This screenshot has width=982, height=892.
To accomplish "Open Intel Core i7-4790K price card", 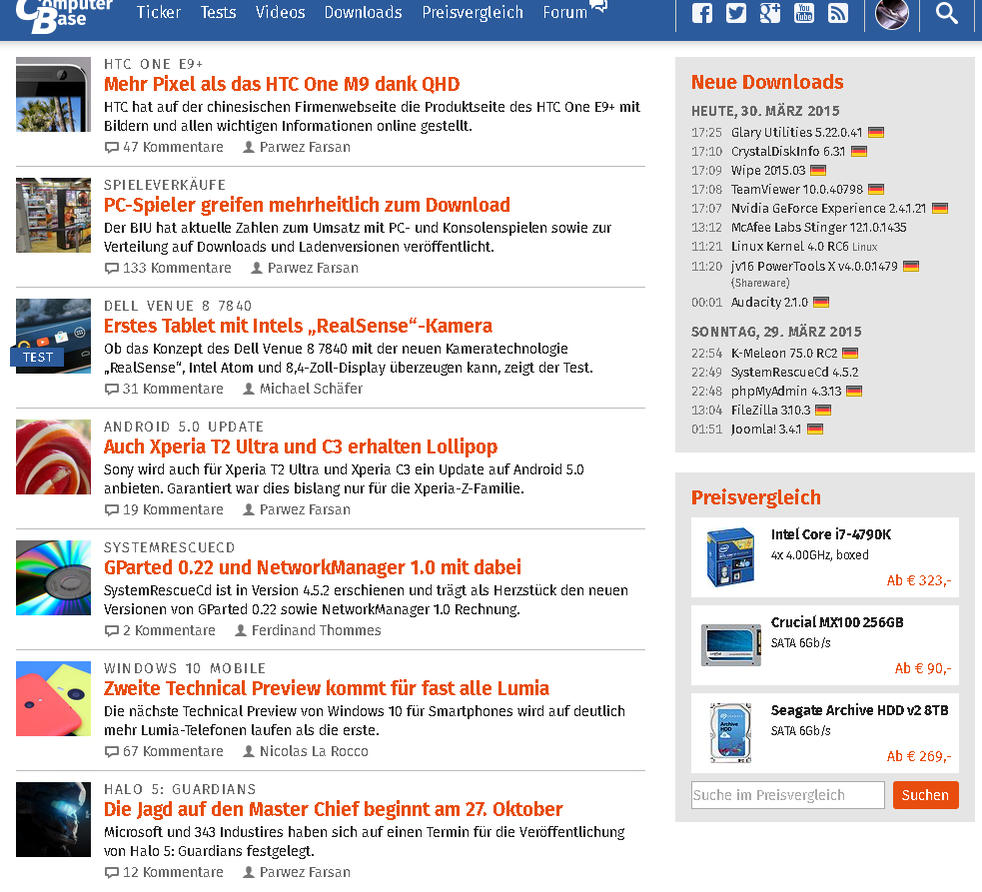I will pyautogui.click(x=825, y=557).
